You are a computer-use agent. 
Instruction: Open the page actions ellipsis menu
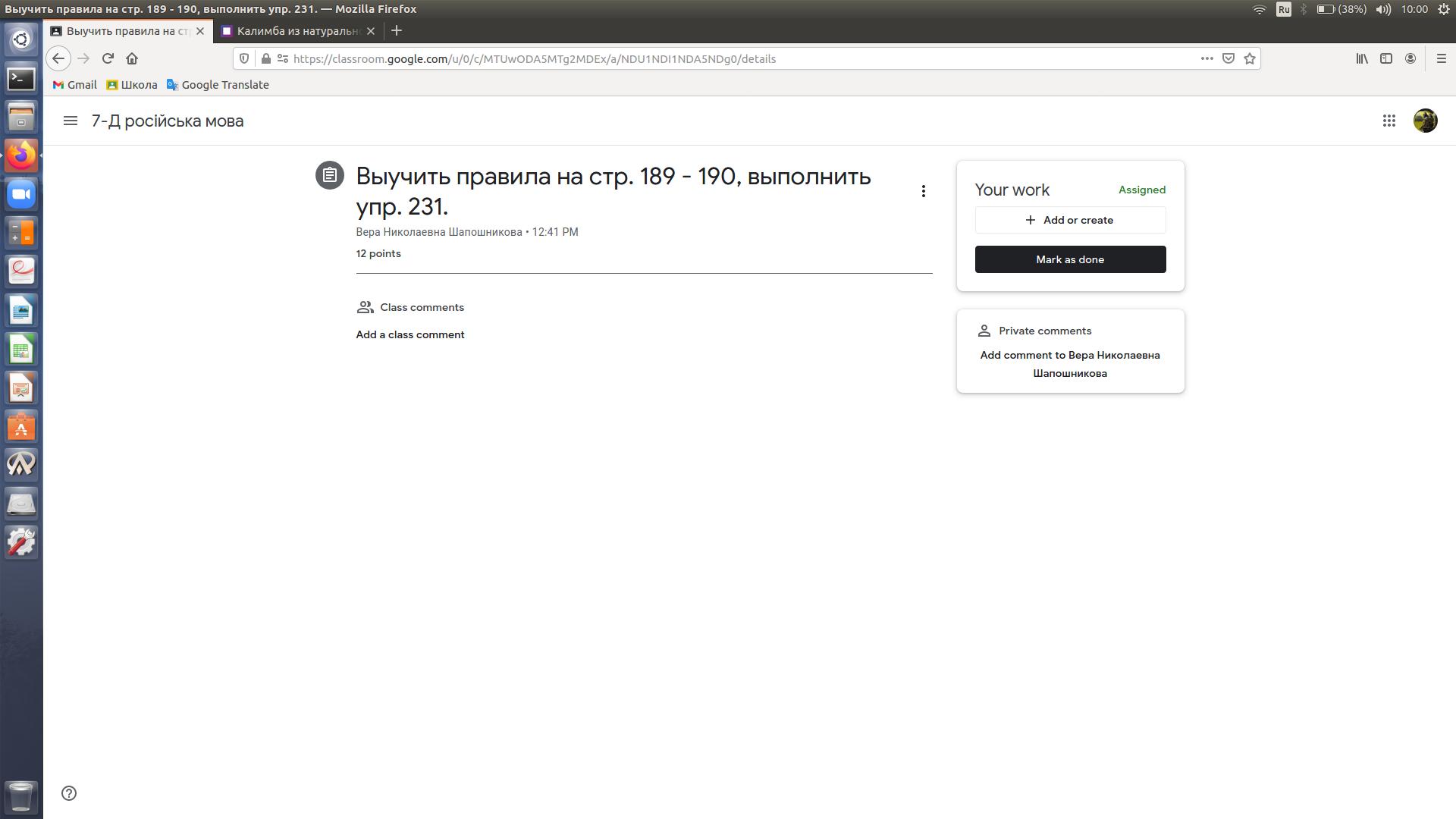(1207, 58)
